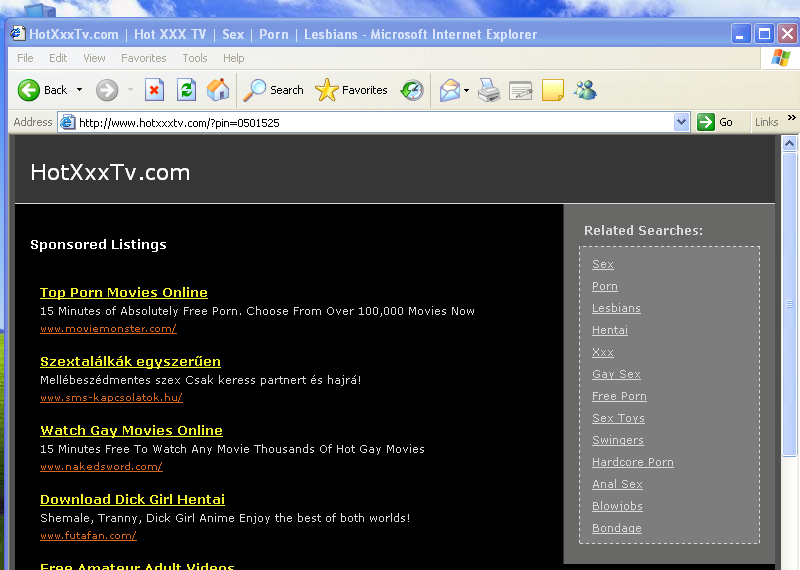The width and height of the screenshot is (800, 570).
Task: Select the Bondage related search
Action: [616, 528]
